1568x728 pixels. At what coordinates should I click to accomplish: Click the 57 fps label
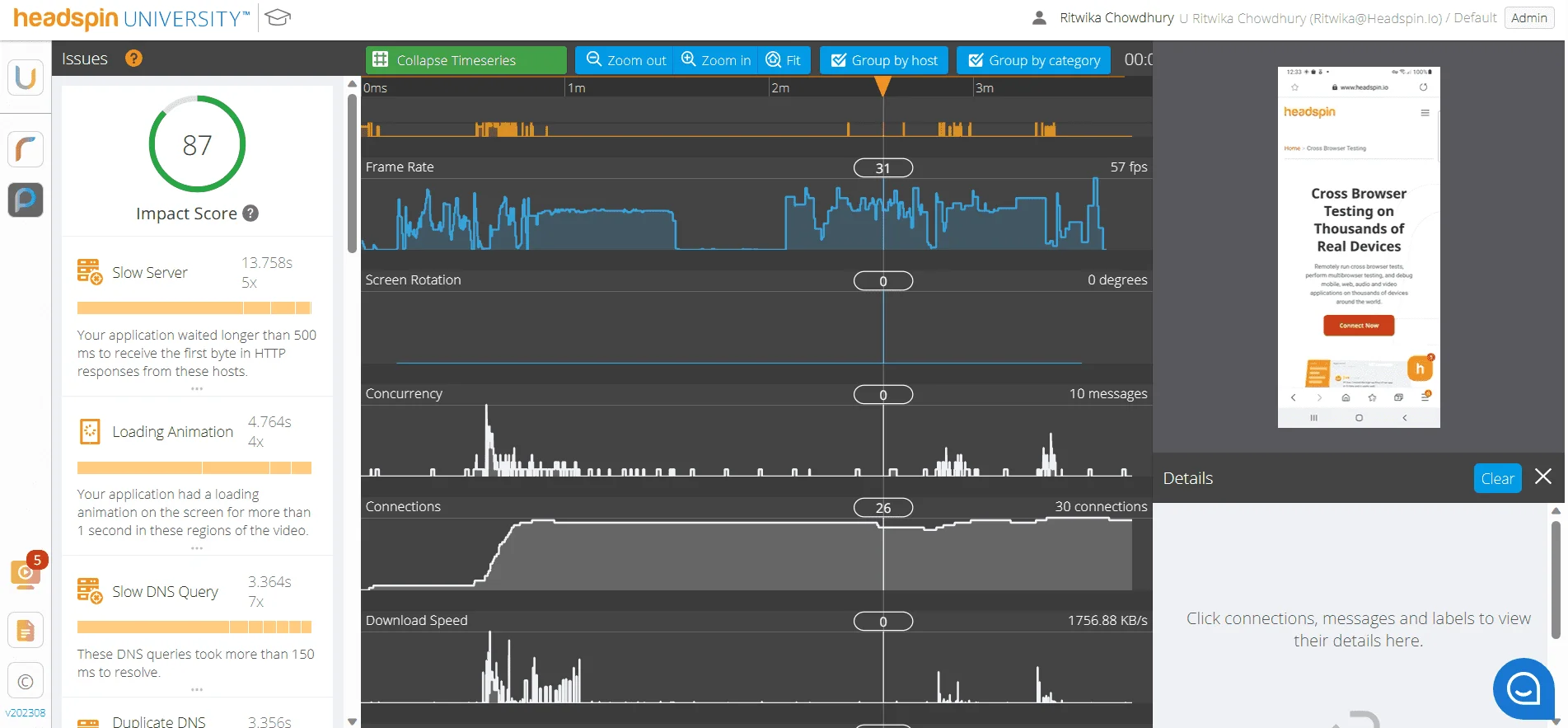(1129, 167)
